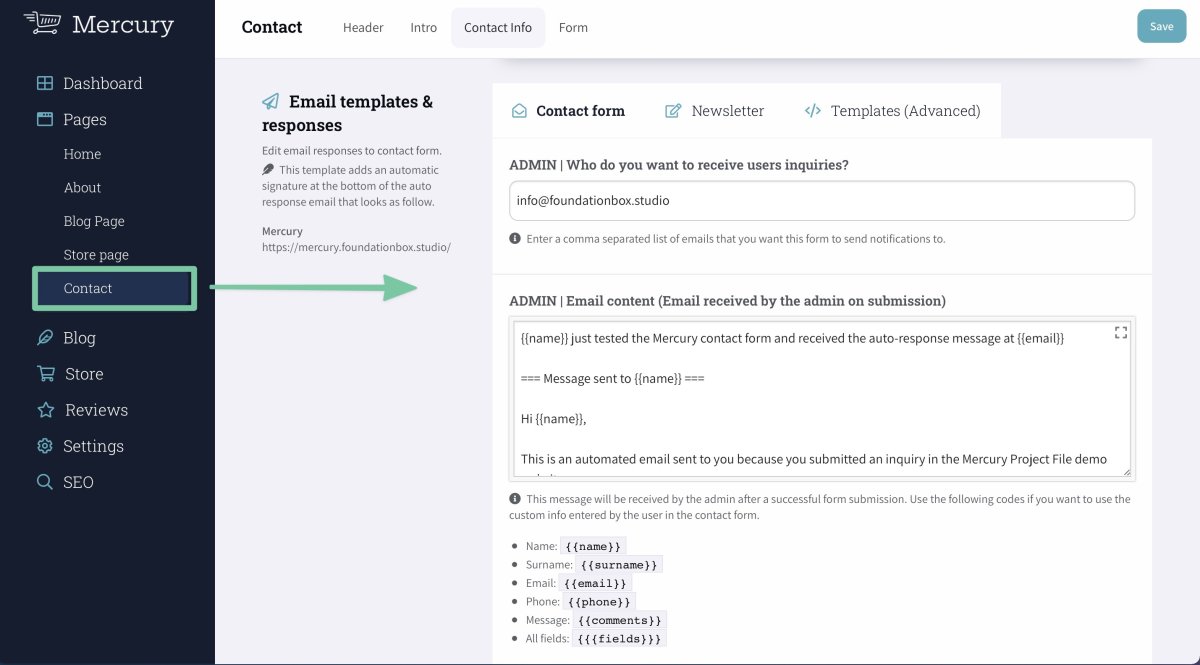Click the Settings gear icon
Screen dimensions: 1200x665
click(45, 446)
